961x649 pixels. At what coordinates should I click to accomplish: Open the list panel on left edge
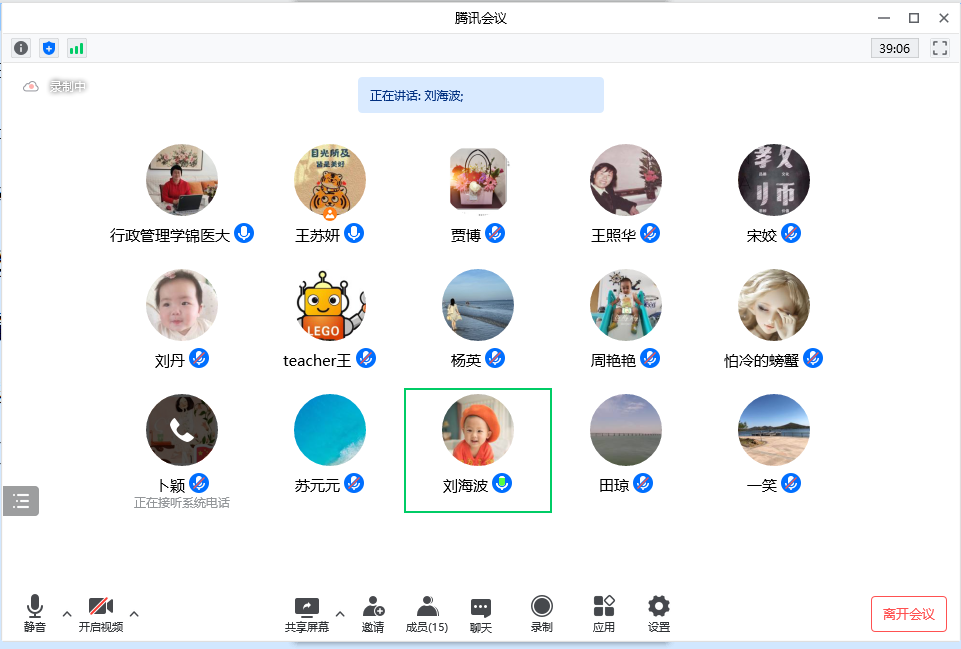(21, 500)
